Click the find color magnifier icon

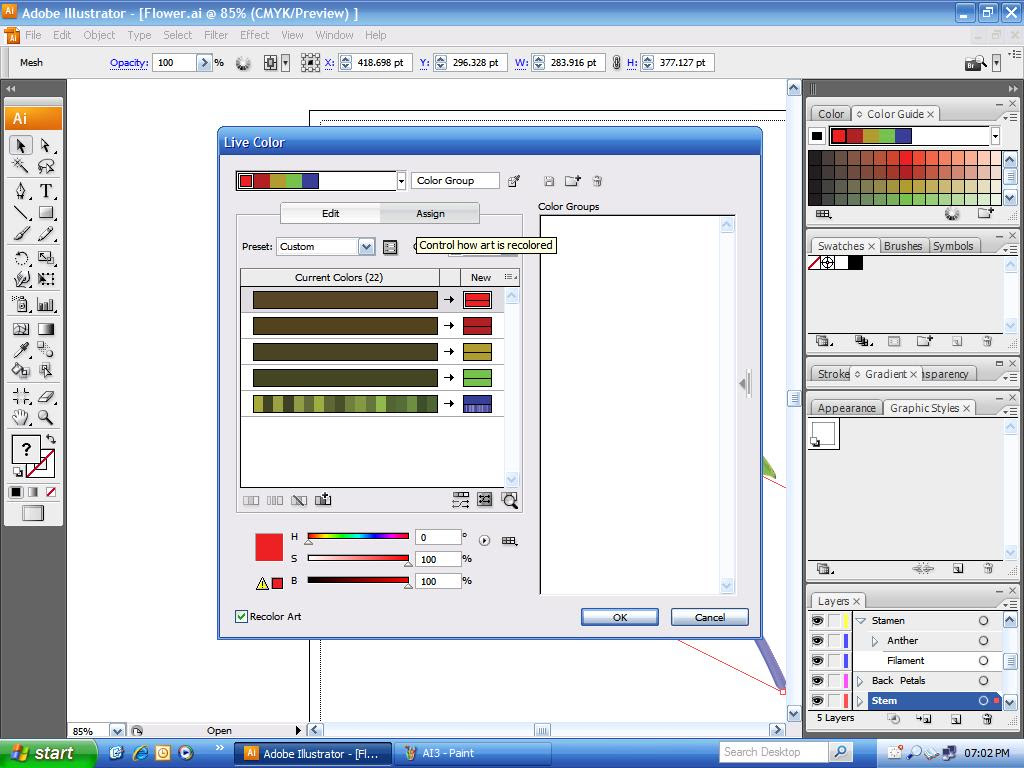509,500
